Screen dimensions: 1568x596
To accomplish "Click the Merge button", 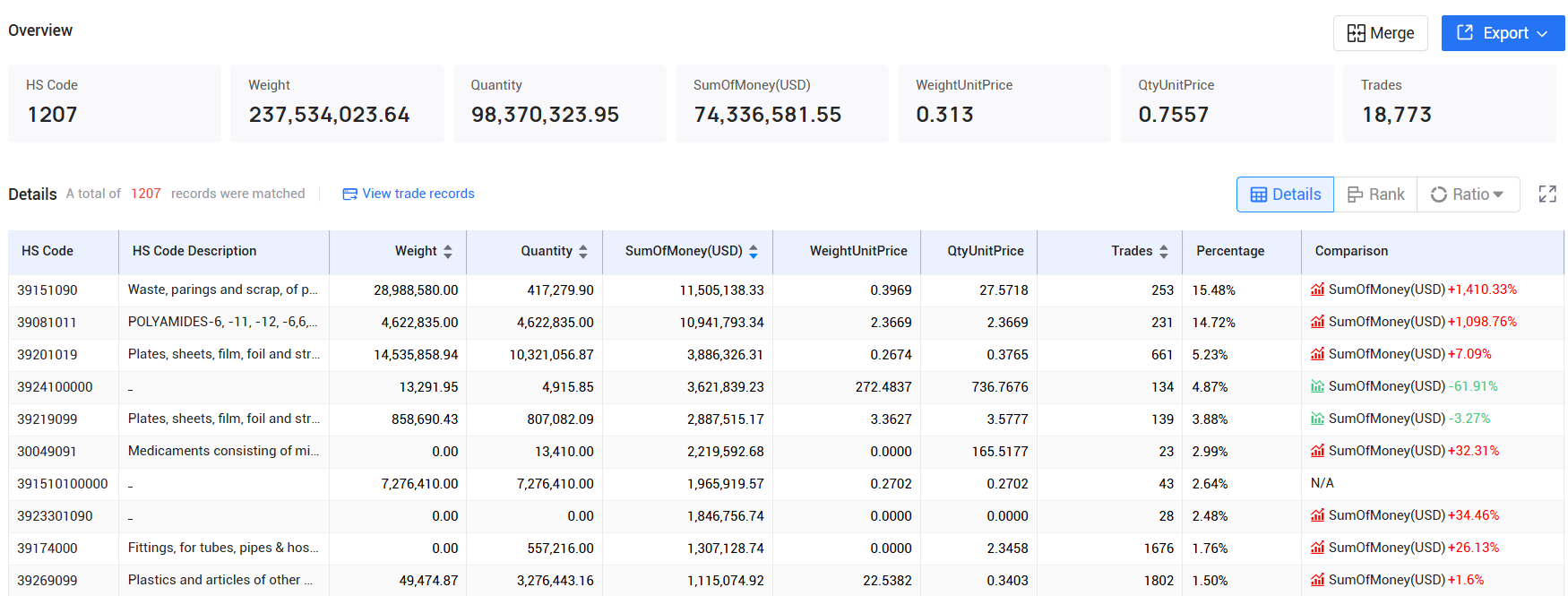I will 1380,33.
